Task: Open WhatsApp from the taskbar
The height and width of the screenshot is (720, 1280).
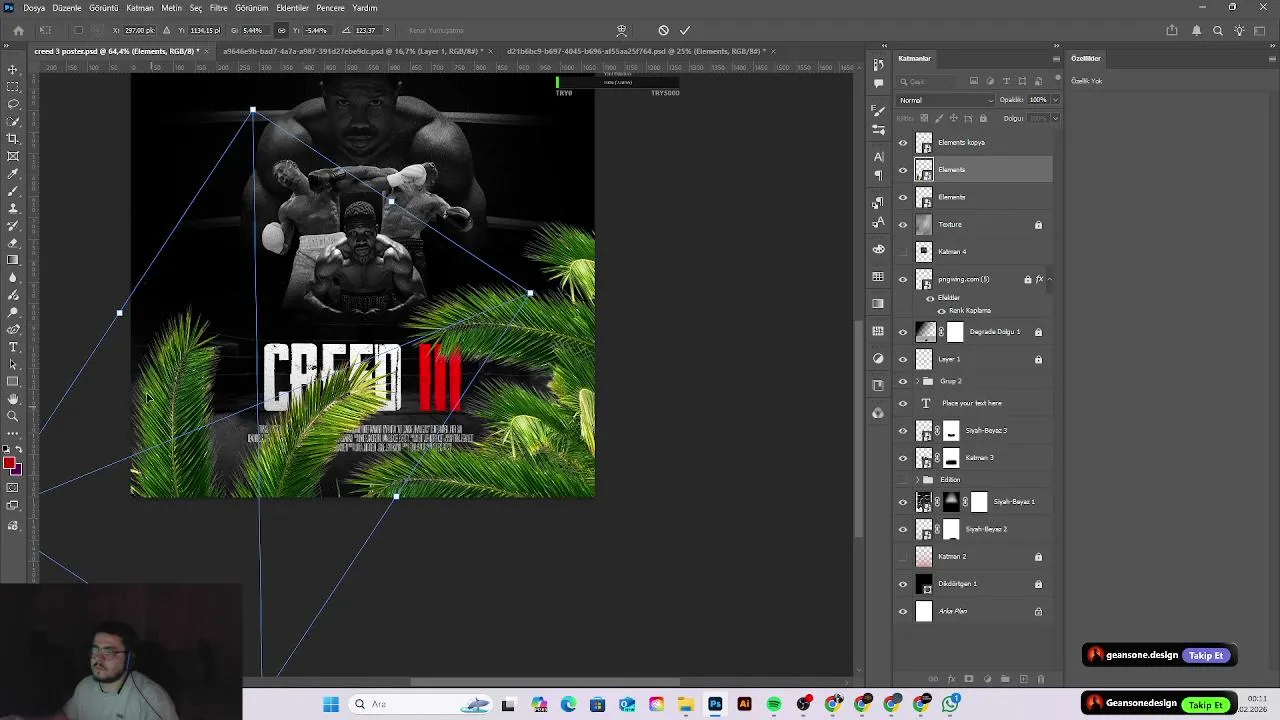Action: [x=951, y=704]
